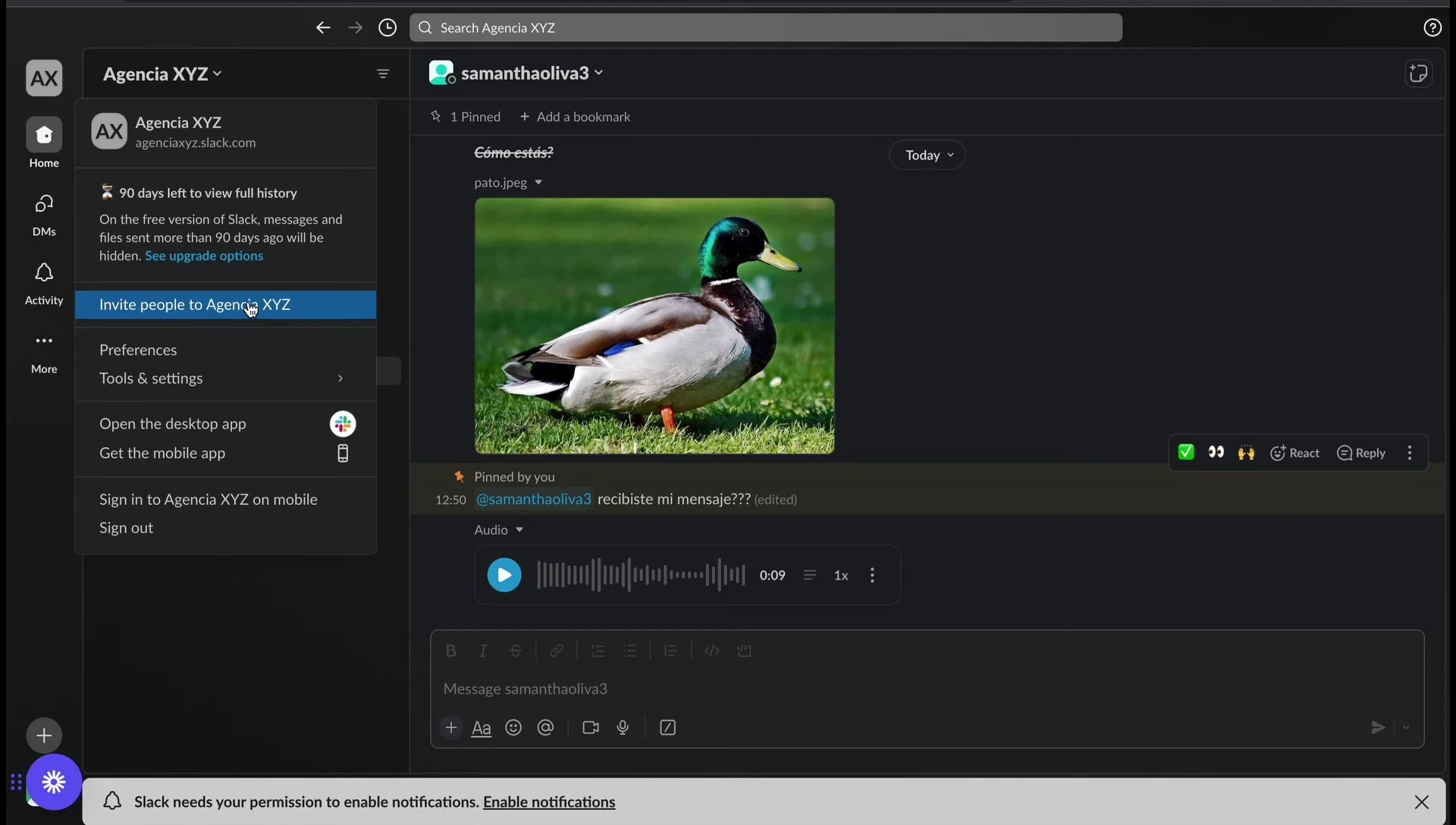Open more actions for the pinned message
The height and width of the screenshot is (825, 1456).
click(x=1410, y=453)
